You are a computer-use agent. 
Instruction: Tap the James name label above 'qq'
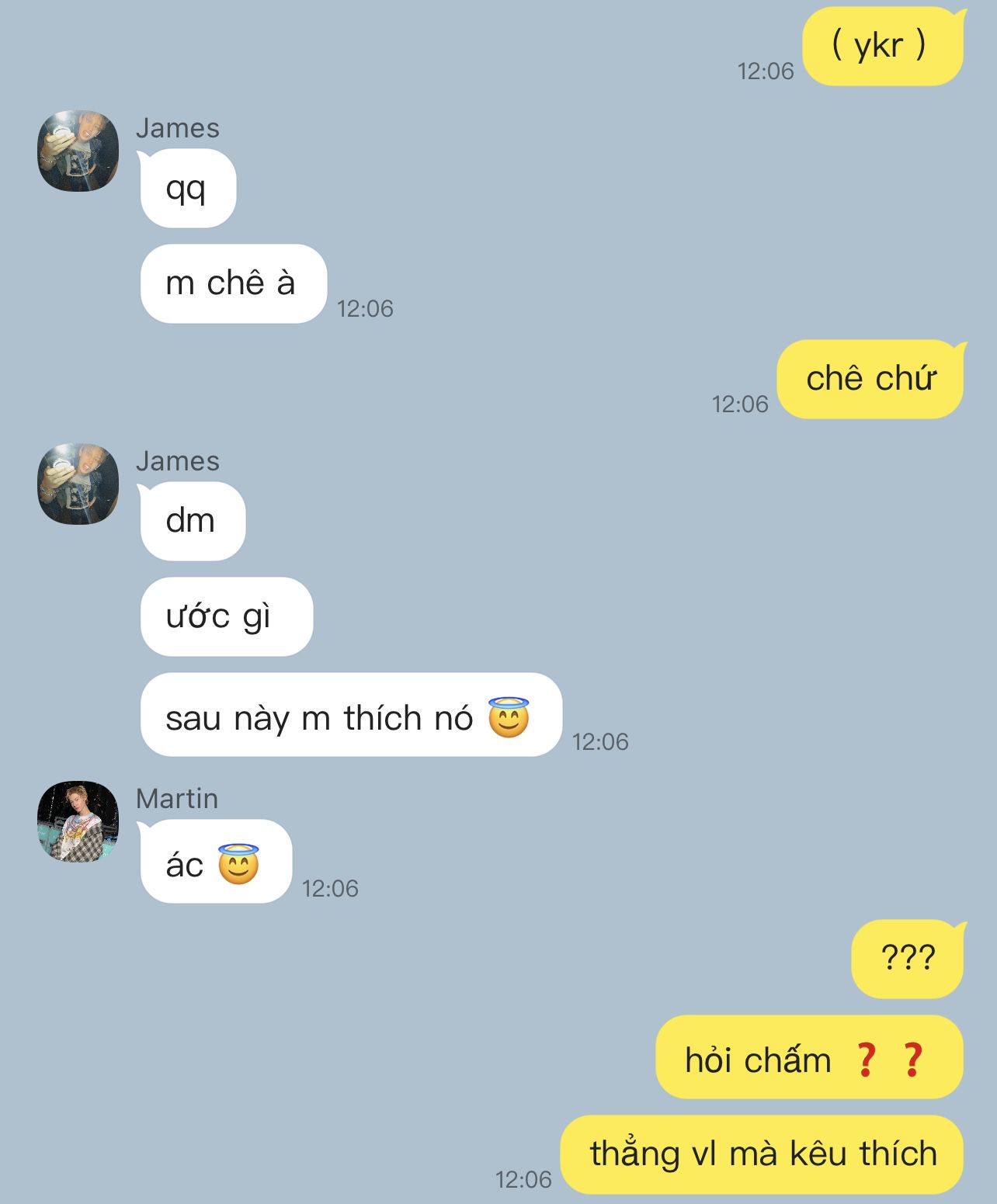178,128
